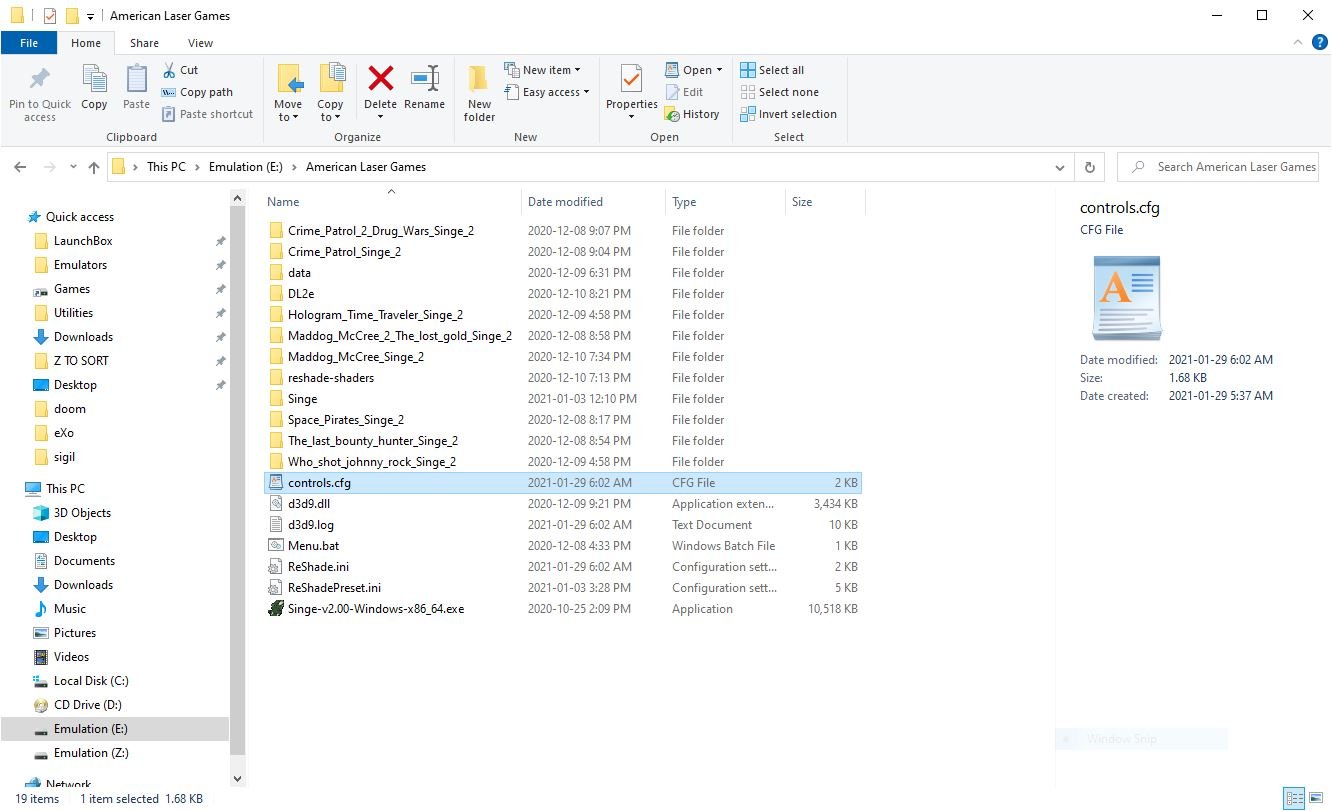Create a New folder
This screenshot has height=811, width=1332.
coord(479,94)
